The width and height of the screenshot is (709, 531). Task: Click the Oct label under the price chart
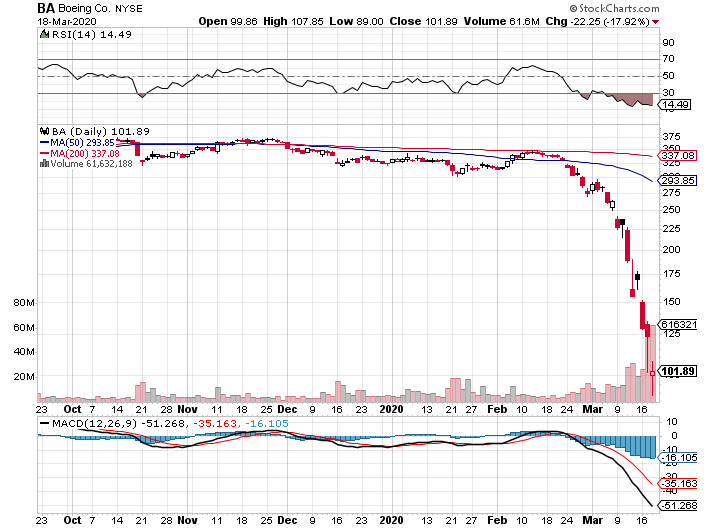(x=72, y=409)
